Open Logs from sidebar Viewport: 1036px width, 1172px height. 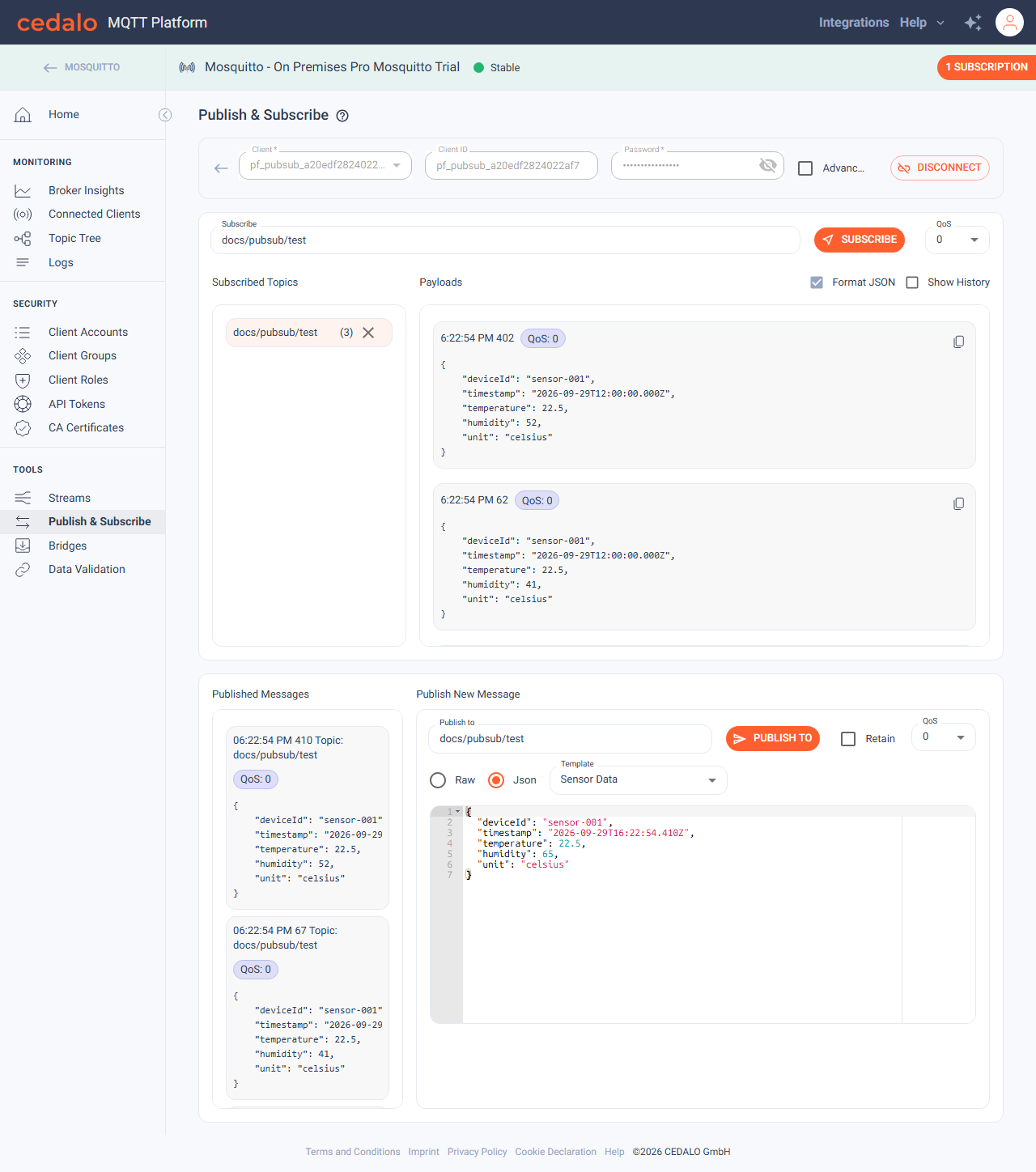pyautogui.click(x=83, y=263)
